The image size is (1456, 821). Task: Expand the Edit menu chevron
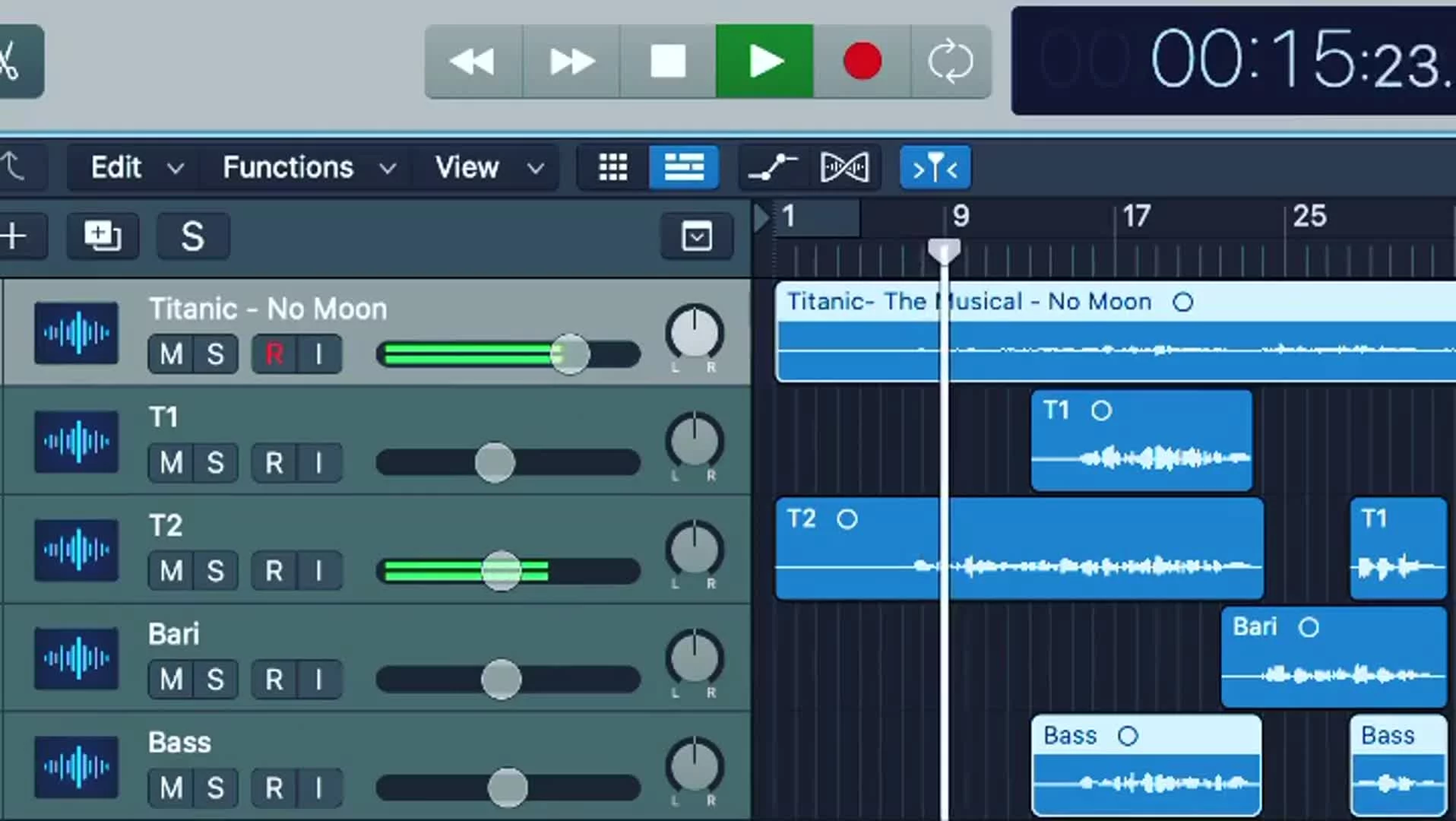[x=176, y=168]
